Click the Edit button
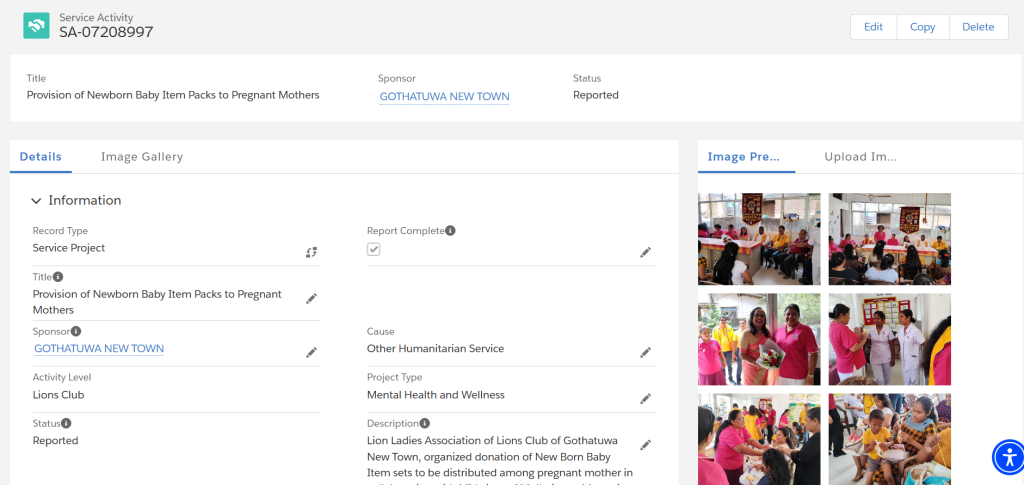Viewport: 1024px width, 485px height. tap(873, 27)
